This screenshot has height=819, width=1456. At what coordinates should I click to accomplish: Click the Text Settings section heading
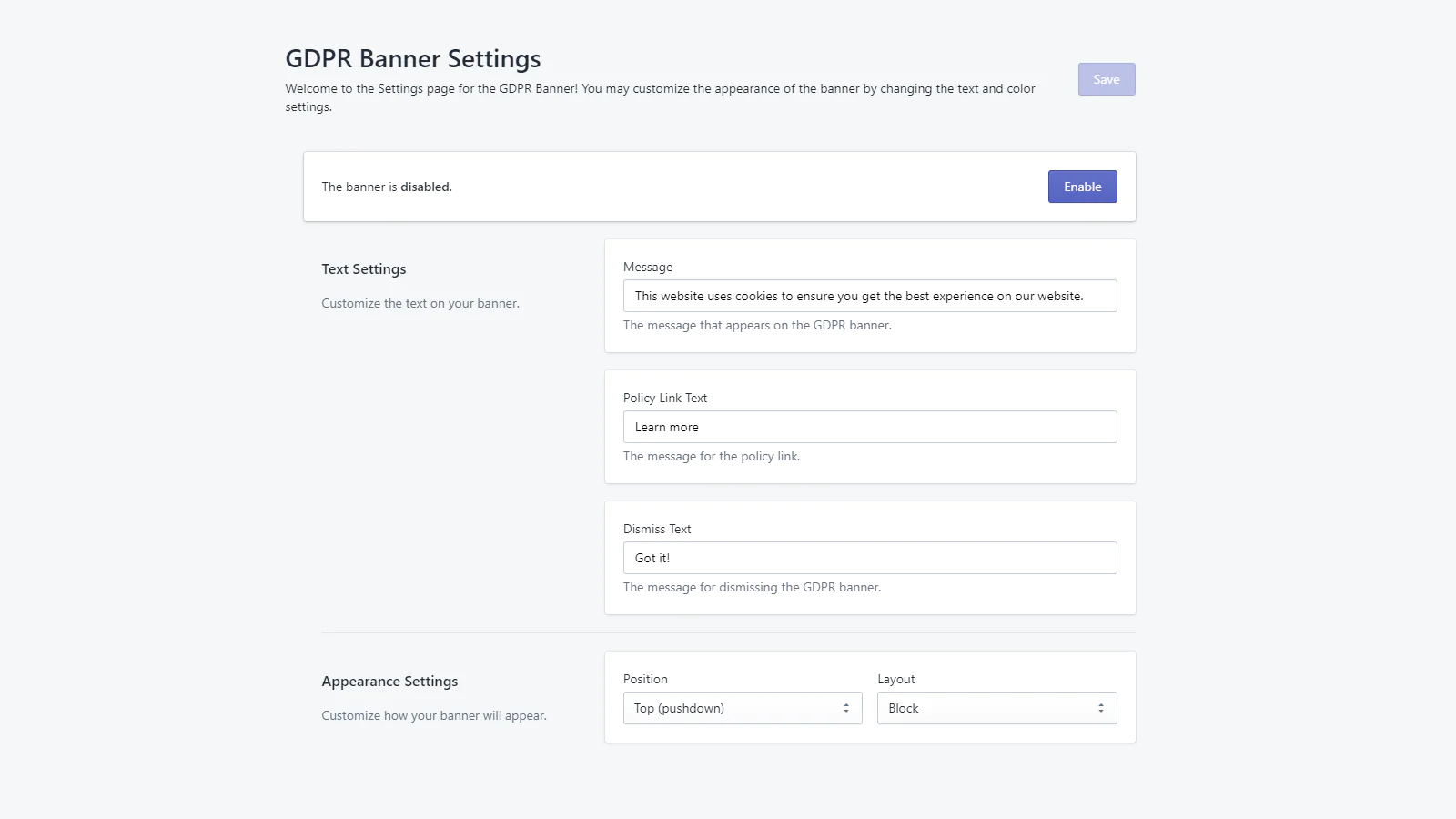pyautogui.click(x=364, y=269)
